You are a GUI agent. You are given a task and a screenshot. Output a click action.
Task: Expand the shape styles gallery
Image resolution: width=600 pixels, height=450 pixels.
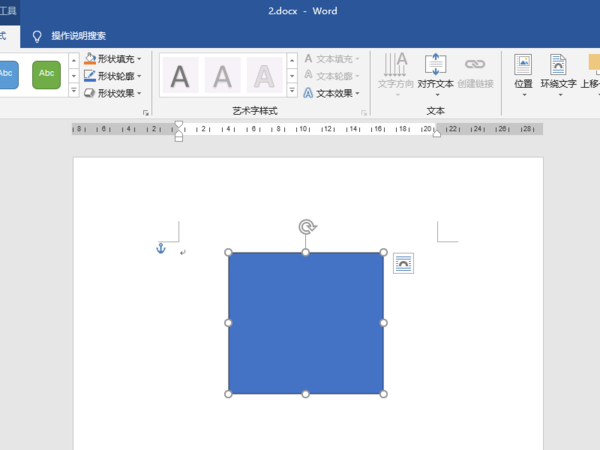pos(74,91)
